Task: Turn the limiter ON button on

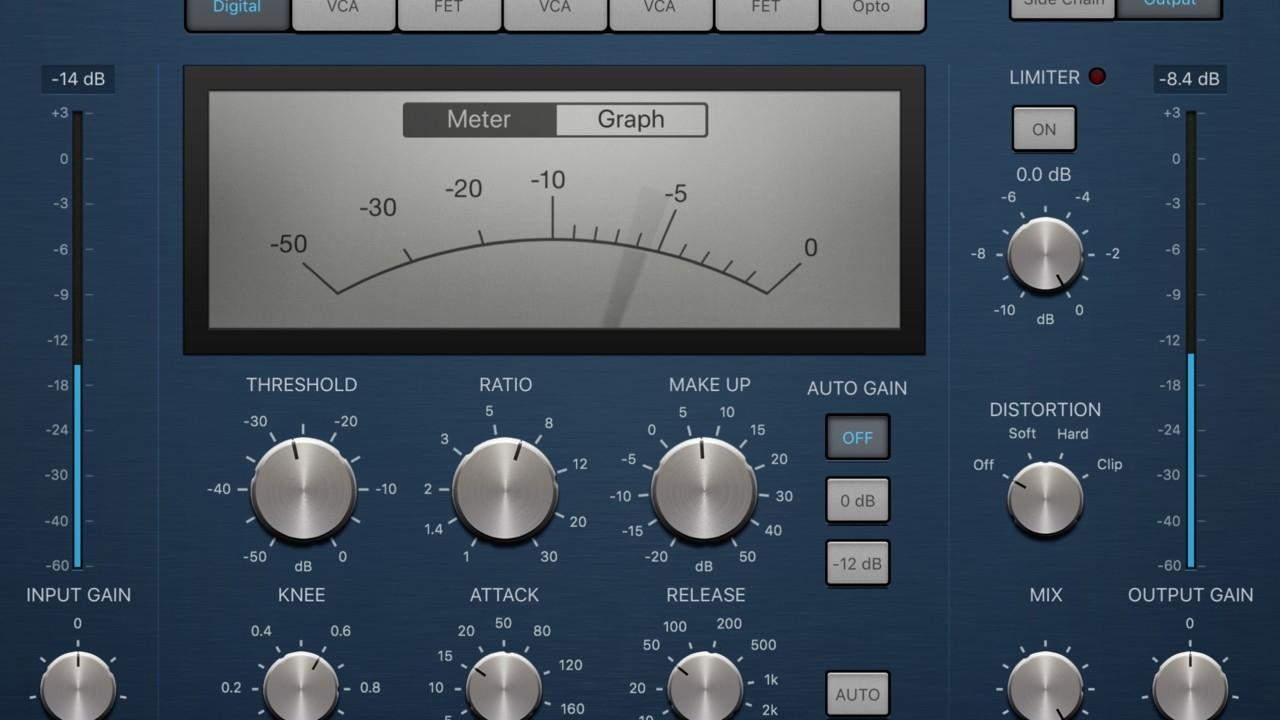Action: click(x=1044, y=129)
